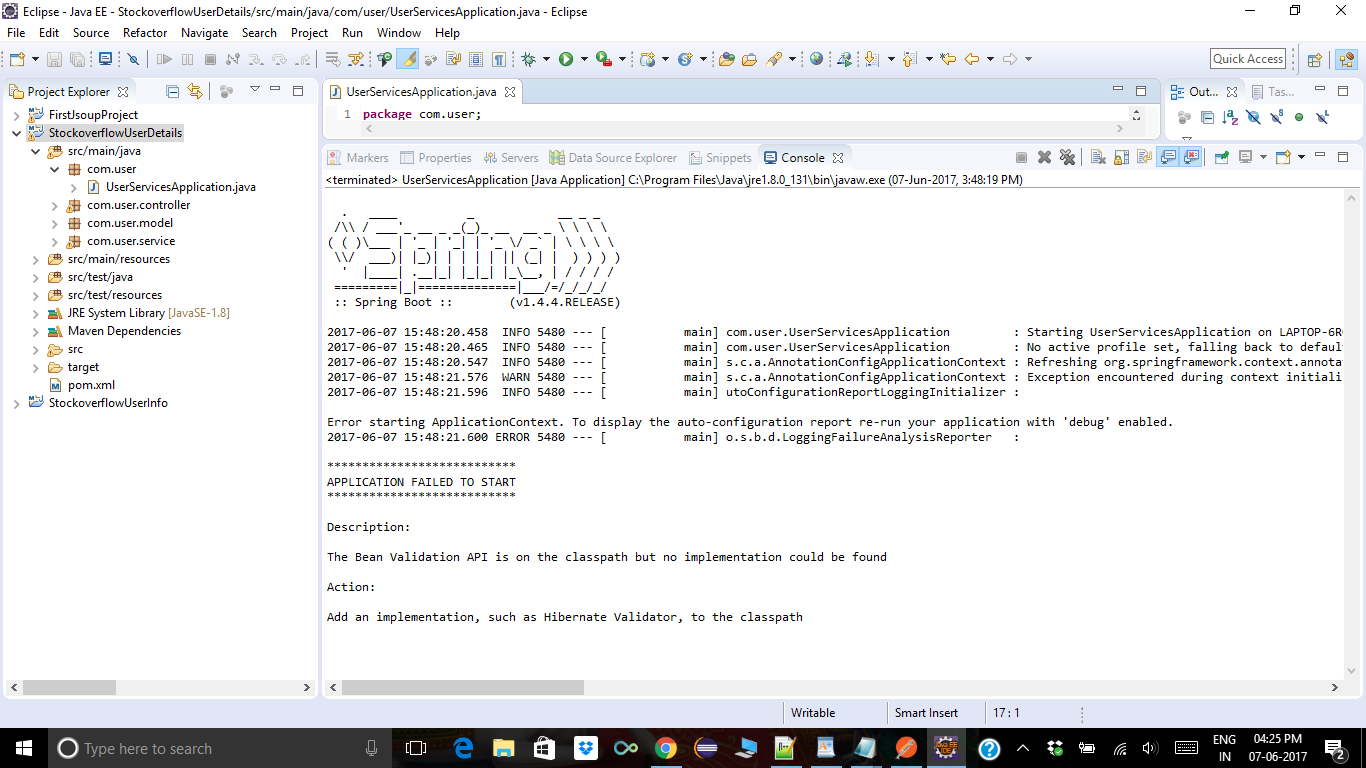The height and width of the screenshot is (768, 1366).
Task: Click Sort alphabetically in Outline view
Action: (1230, 117)
